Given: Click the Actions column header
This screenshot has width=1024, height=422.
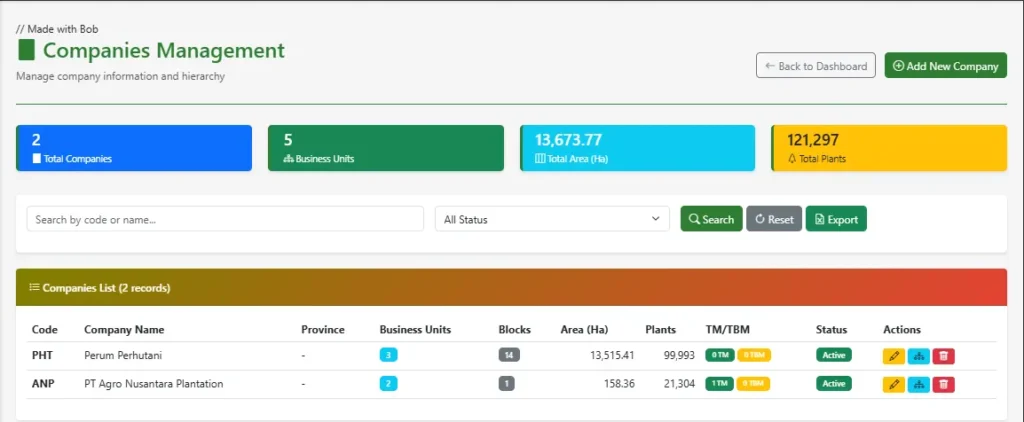Looking at the screenshot, I should tap(902, 329).
